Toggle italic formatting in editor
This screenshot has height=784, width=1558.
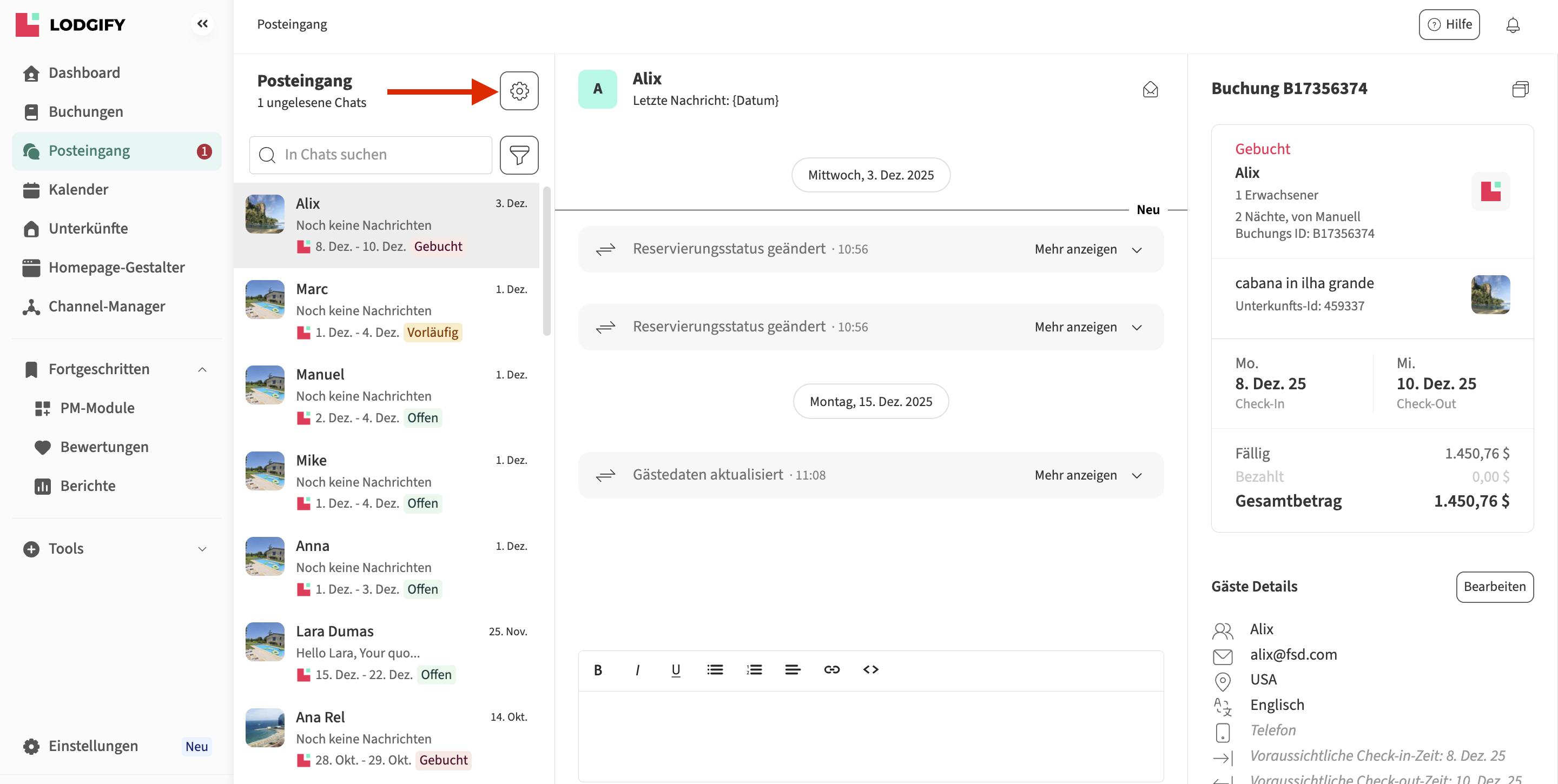(637, 669)
